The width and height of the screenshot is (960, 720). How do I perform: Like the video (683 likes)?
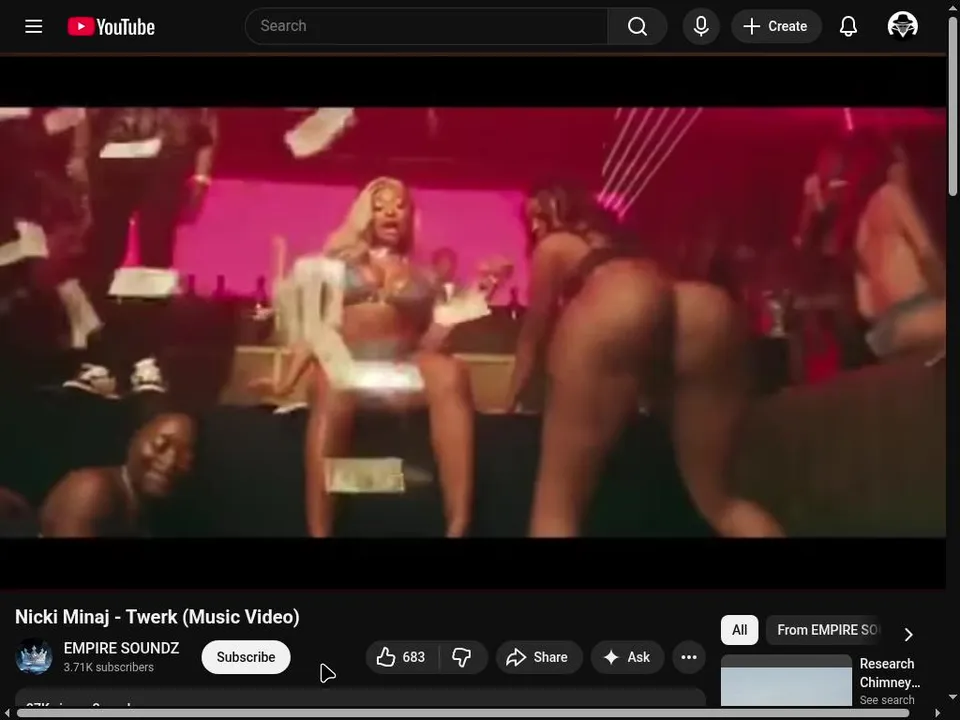point(401,657)
